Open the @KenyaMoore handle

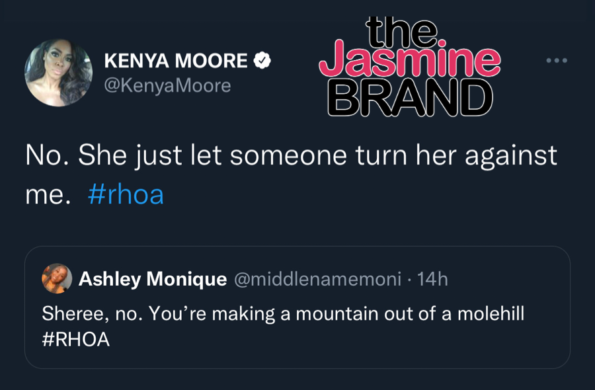167,86
